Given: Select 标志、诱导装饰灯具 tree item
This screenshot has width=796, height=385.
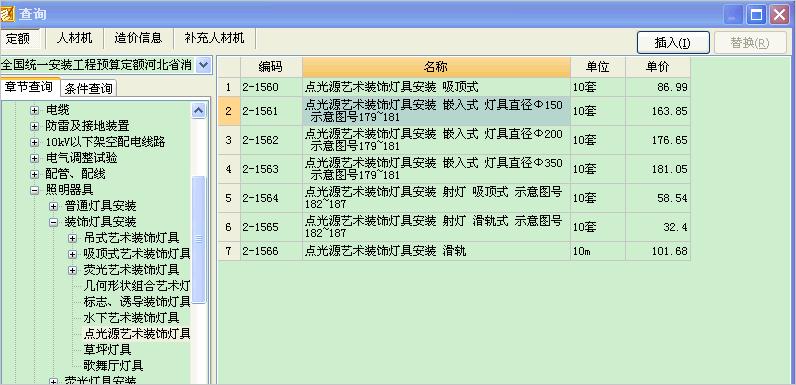Looking at the screenshot, I should [x=137, y=302].
